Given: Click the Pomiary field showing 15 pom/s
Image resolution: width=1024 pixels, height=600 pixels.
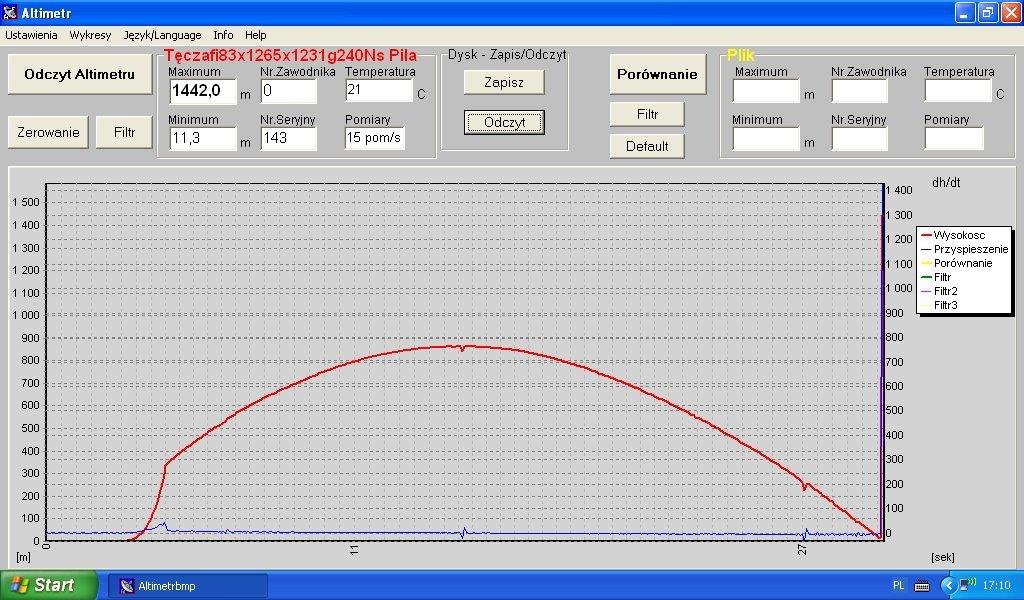Looking at the screenshot, I should tap(374, 138).
